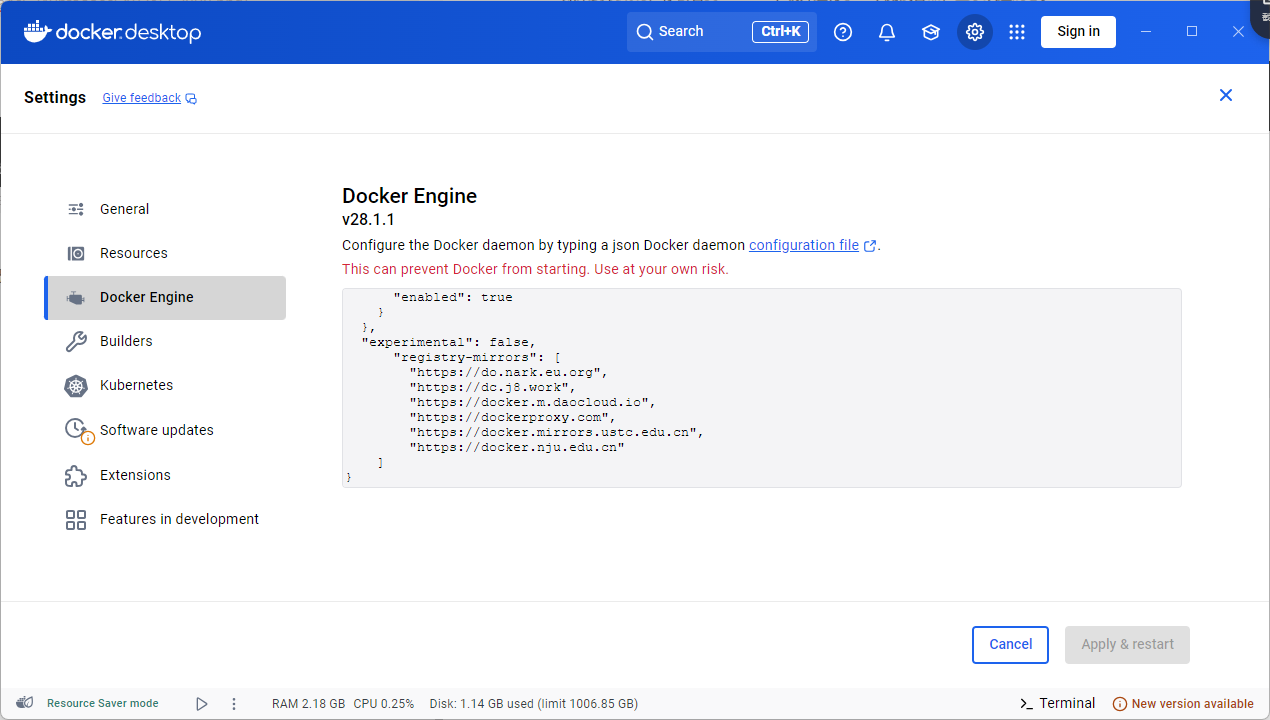Open the notifications bell icon
Image resolution: width=1270 pixels, height=720 pixels.
click(887, 32)
